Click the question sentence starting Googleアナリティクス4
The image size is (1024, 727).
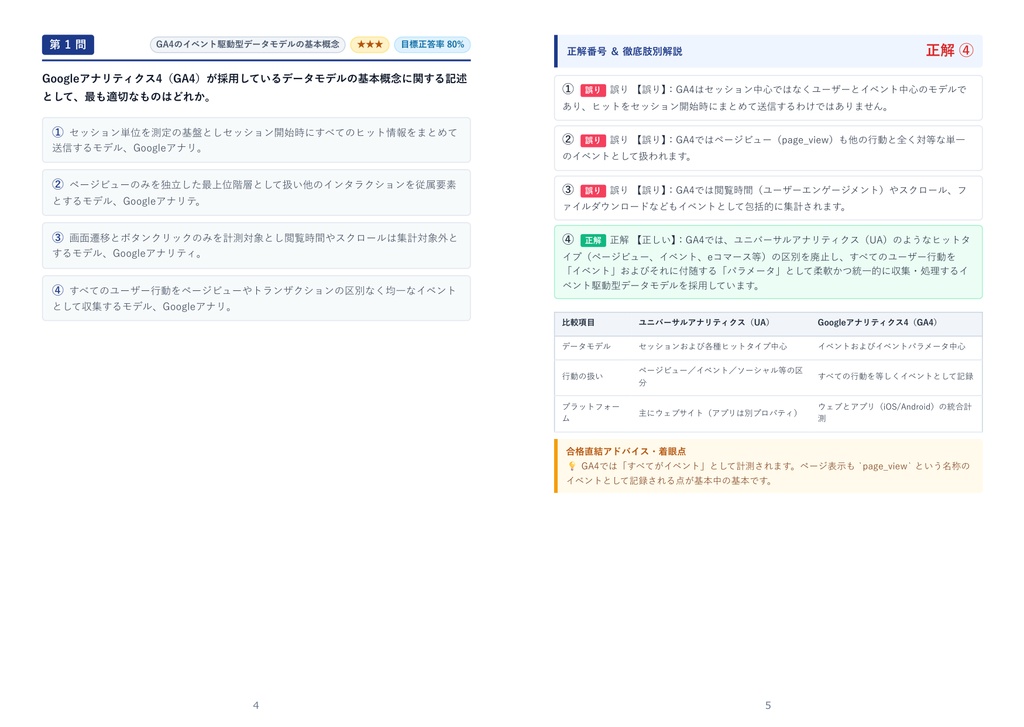coord(255,88)
